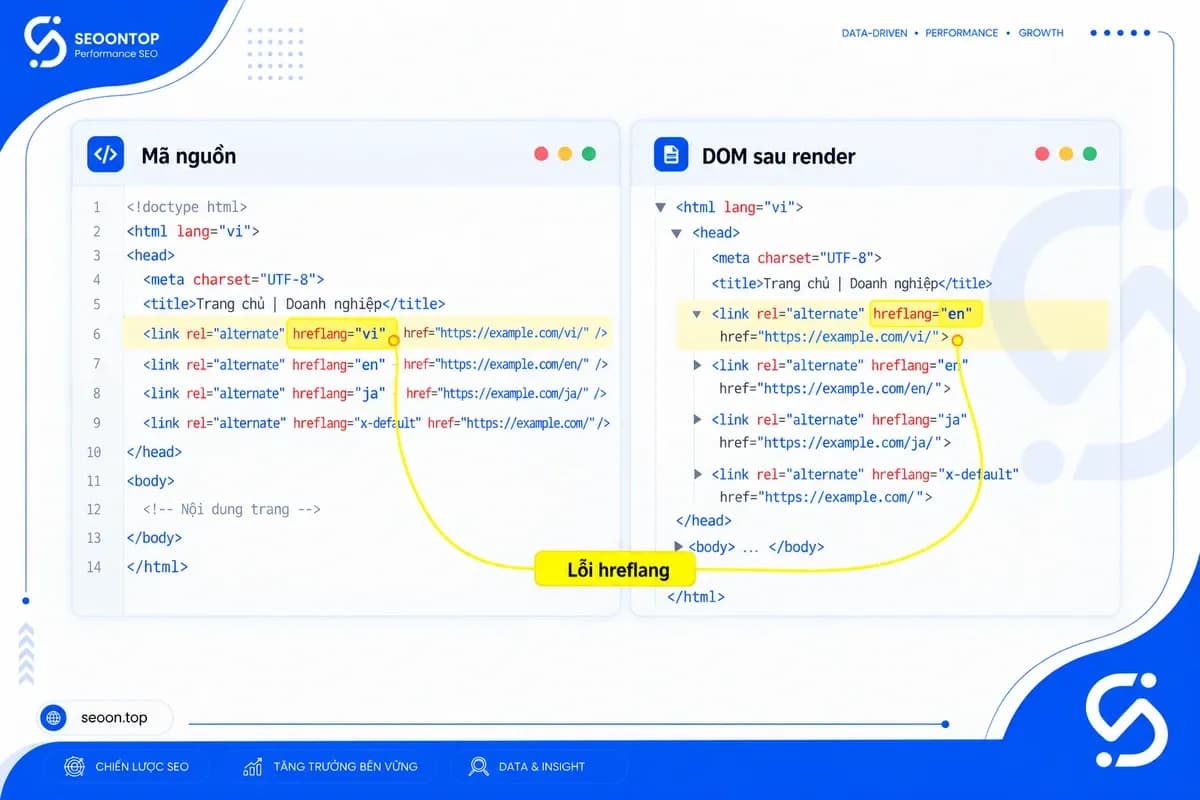Screen dimensions: 1200x800
Task: Click the Performance SEO tagline under SEOONTOP
Action: 117,54
